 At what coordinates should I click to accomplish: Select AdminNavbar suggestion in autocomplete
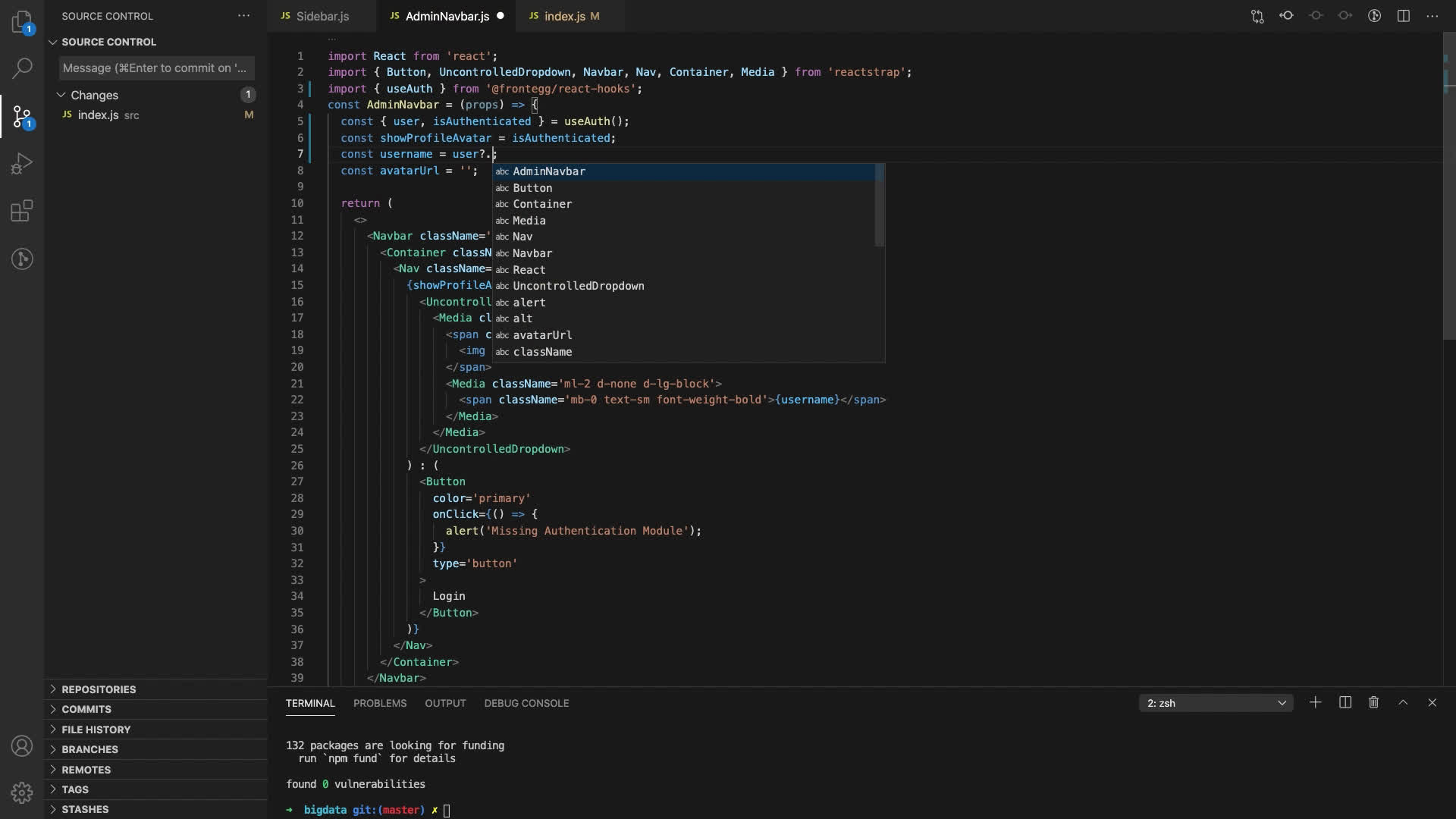683,171
